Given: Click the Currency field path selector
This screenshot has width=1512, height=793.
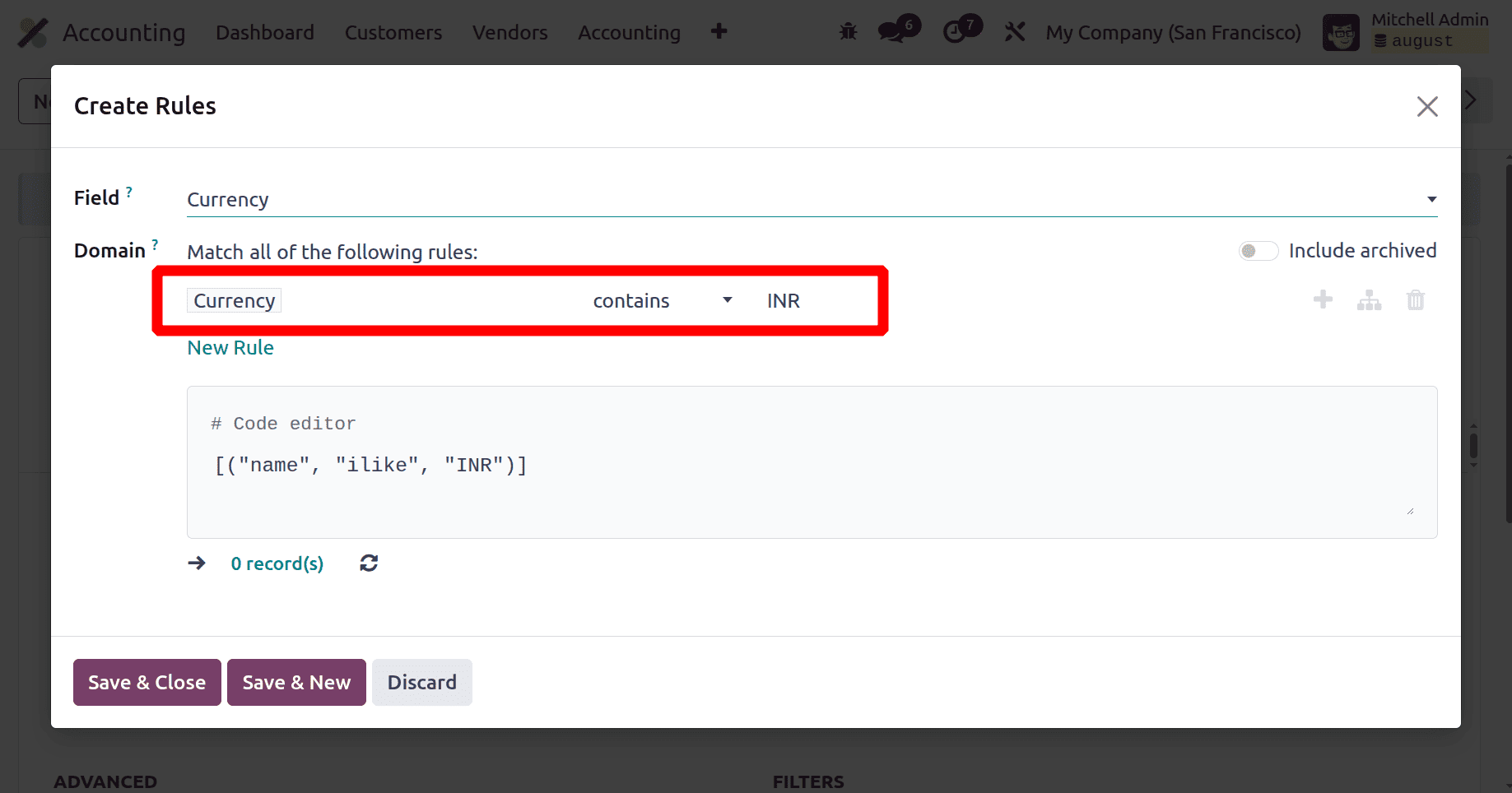Looking at the screenshot, I should [x=235, y=300].
